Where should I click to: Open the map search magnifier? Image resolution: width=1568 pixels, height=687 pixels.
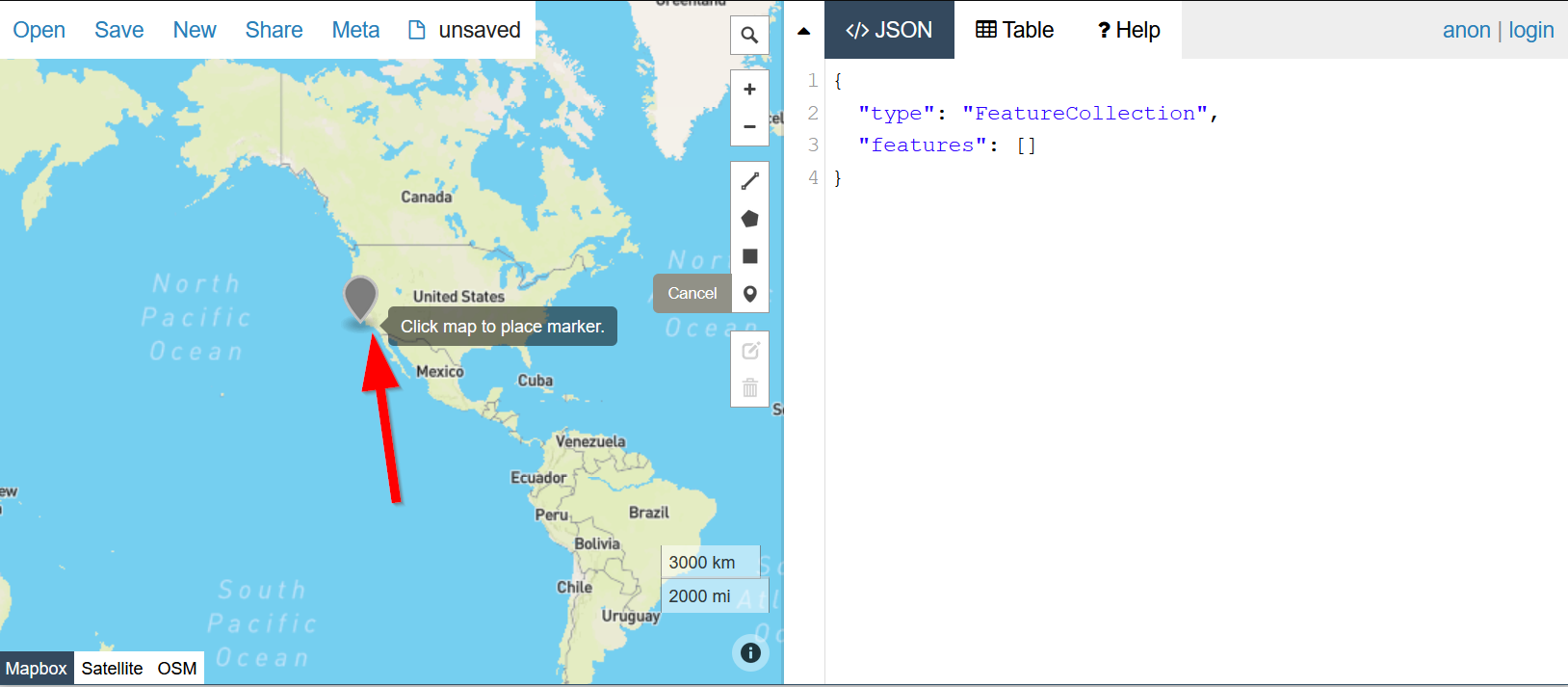click(749, 36)
